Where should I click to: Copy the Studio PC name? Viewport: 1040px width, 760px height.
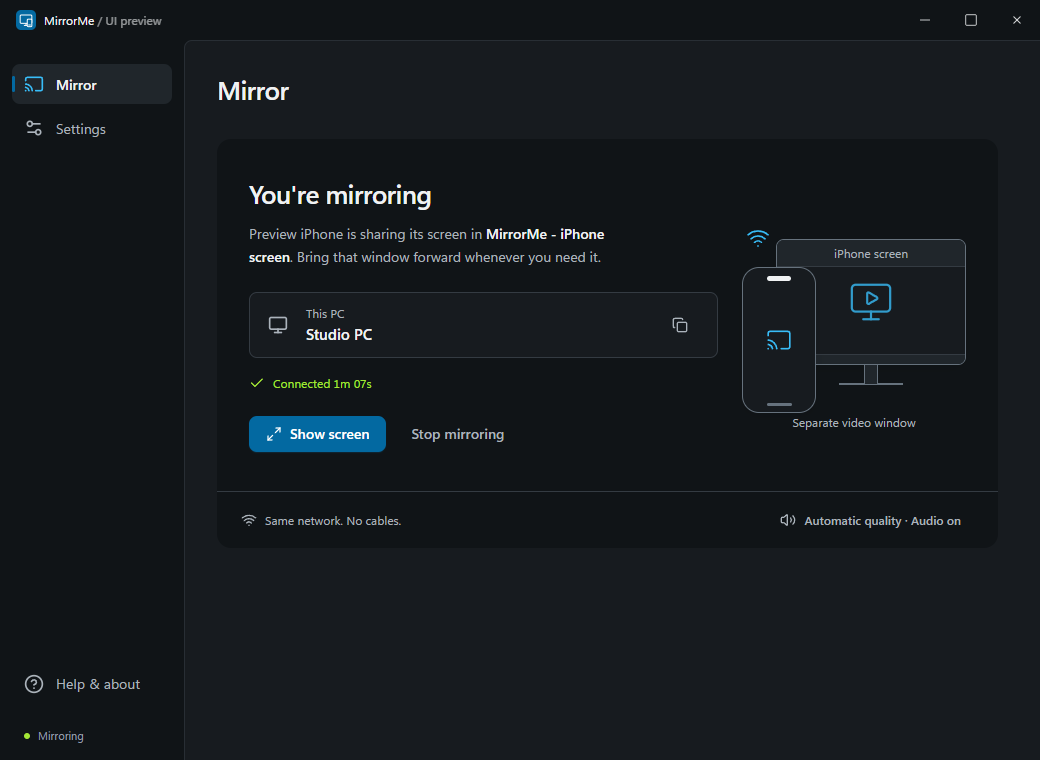pyautogui.click(x=680, y=325)
